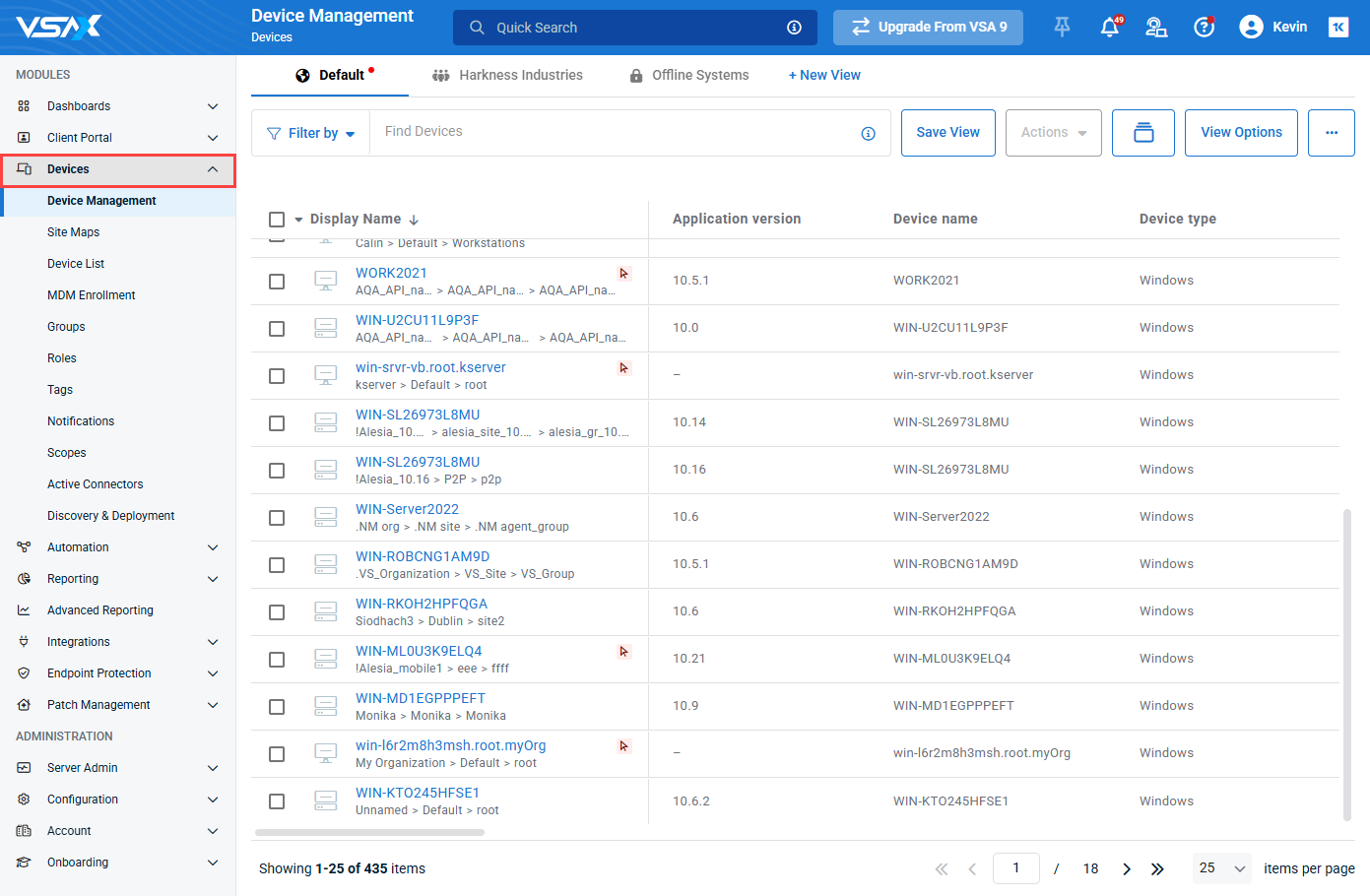Viewport: 1370px width, 896px height.
Task: Click the stacked layout view button
Action: tap(1143, 133)
